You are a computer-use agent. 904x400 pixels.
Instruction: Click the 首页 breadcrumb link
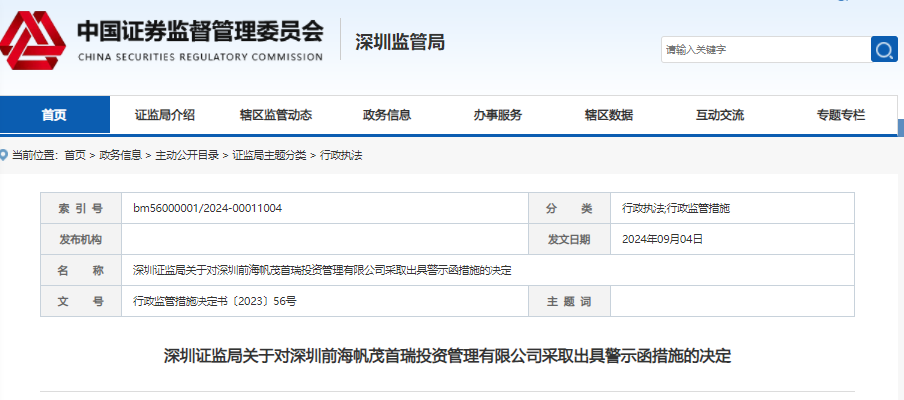75,155
